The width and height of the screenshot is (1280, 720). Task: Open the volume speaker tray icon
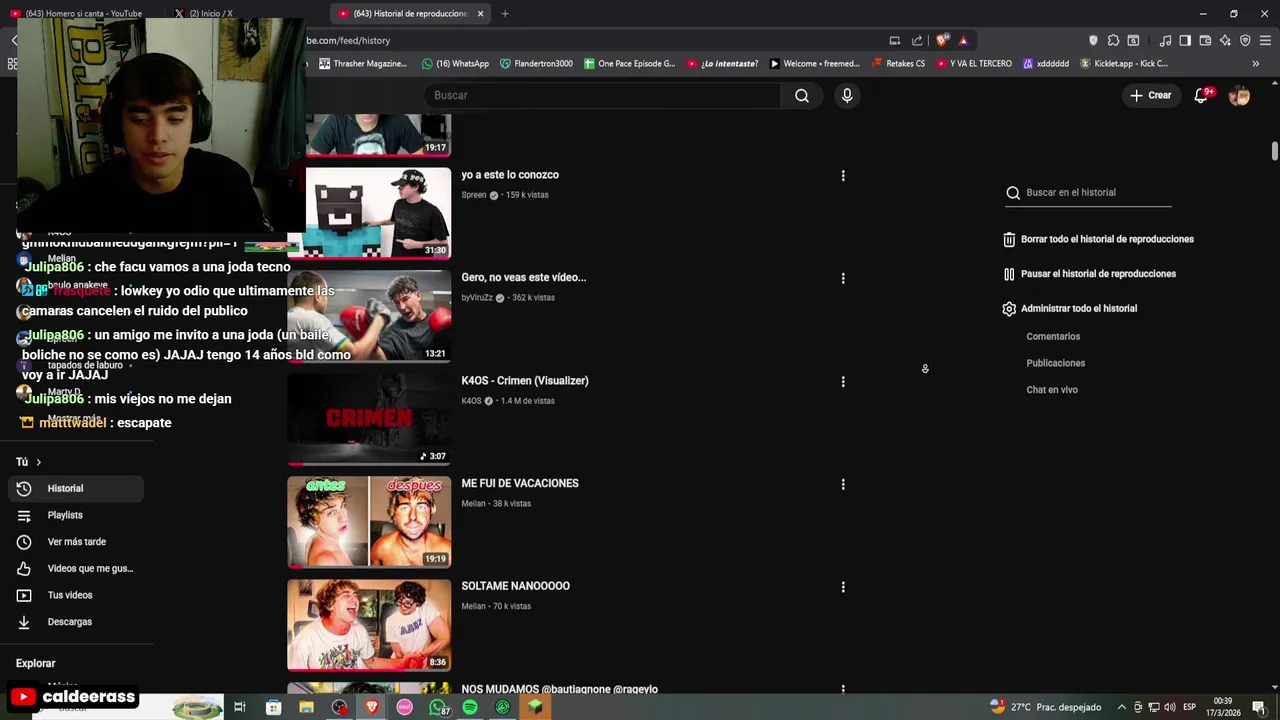click(1170, 707)
